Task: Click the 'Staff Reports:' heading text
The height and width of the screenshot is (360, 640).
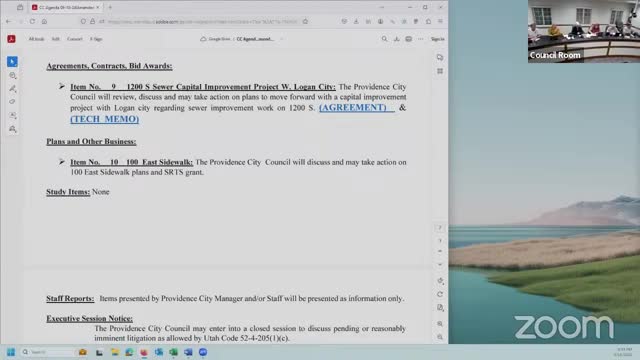Action: pyautogui.click(x=70, y=298)
